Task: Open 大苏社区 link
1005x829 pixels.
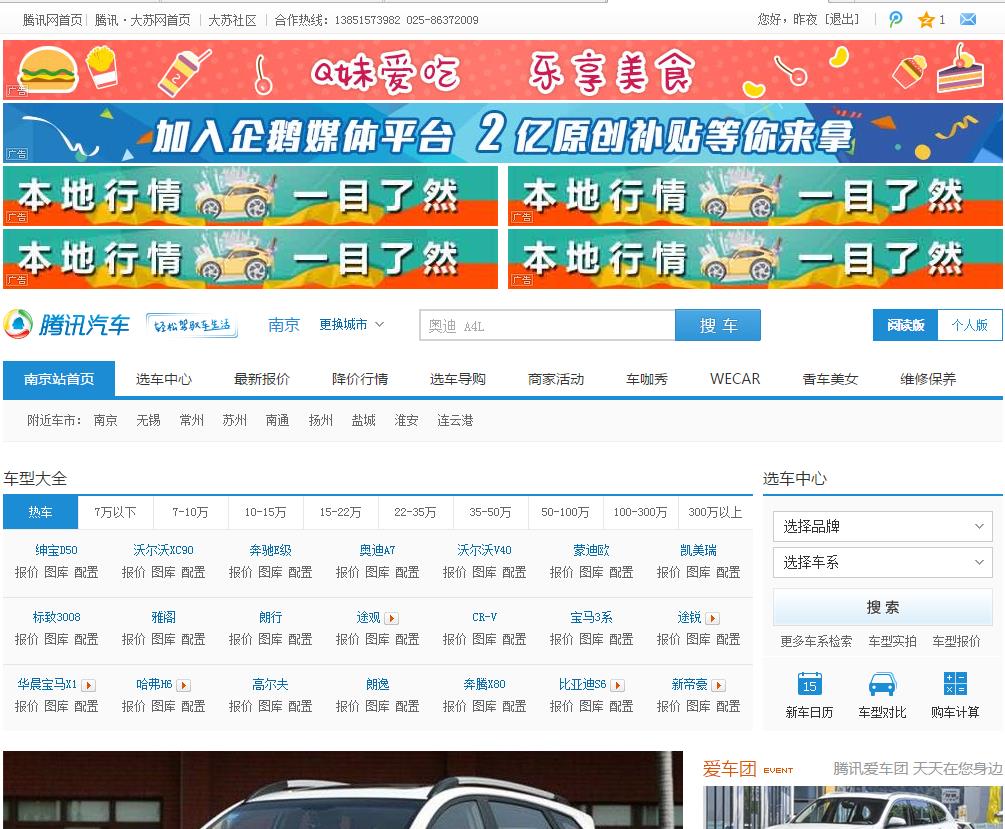Action: click(232, 20)
